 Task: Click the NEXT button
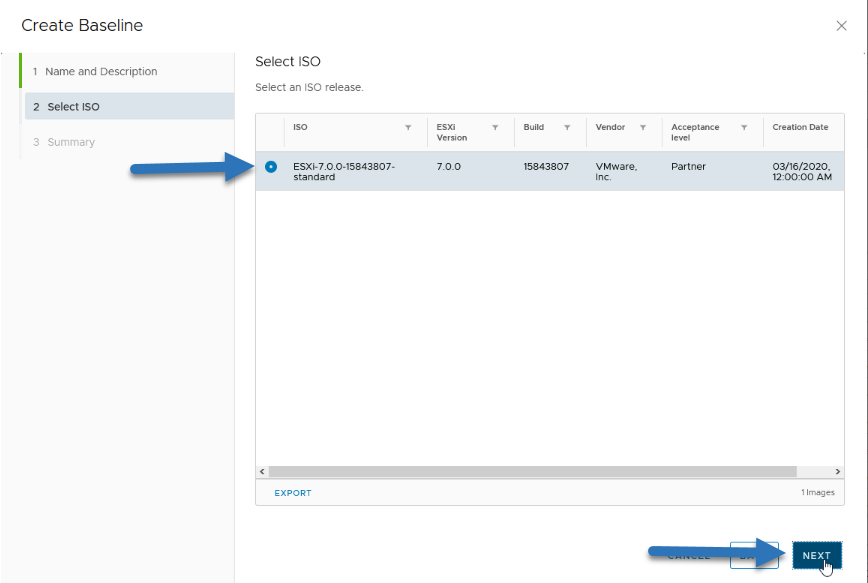coord(817,555)
